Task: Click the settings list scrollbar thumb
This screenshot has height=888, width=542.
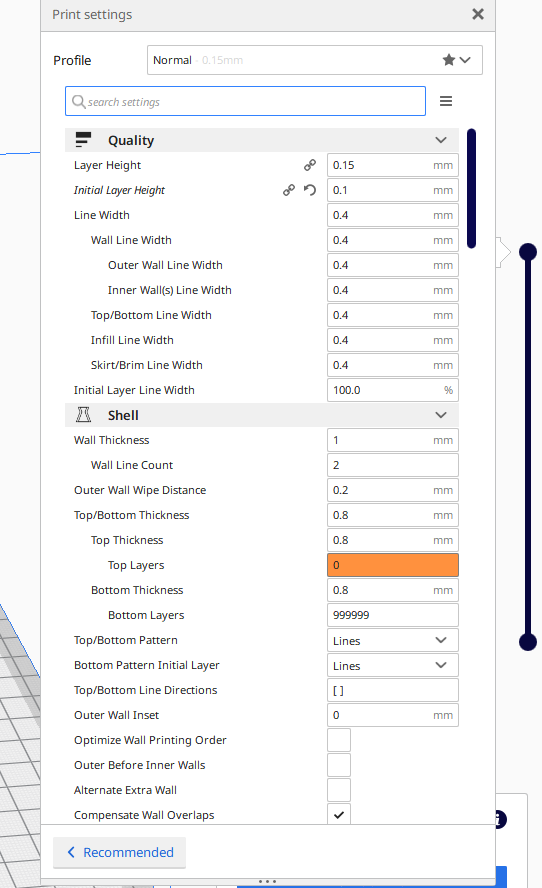Action: click(x=471, y=189)
